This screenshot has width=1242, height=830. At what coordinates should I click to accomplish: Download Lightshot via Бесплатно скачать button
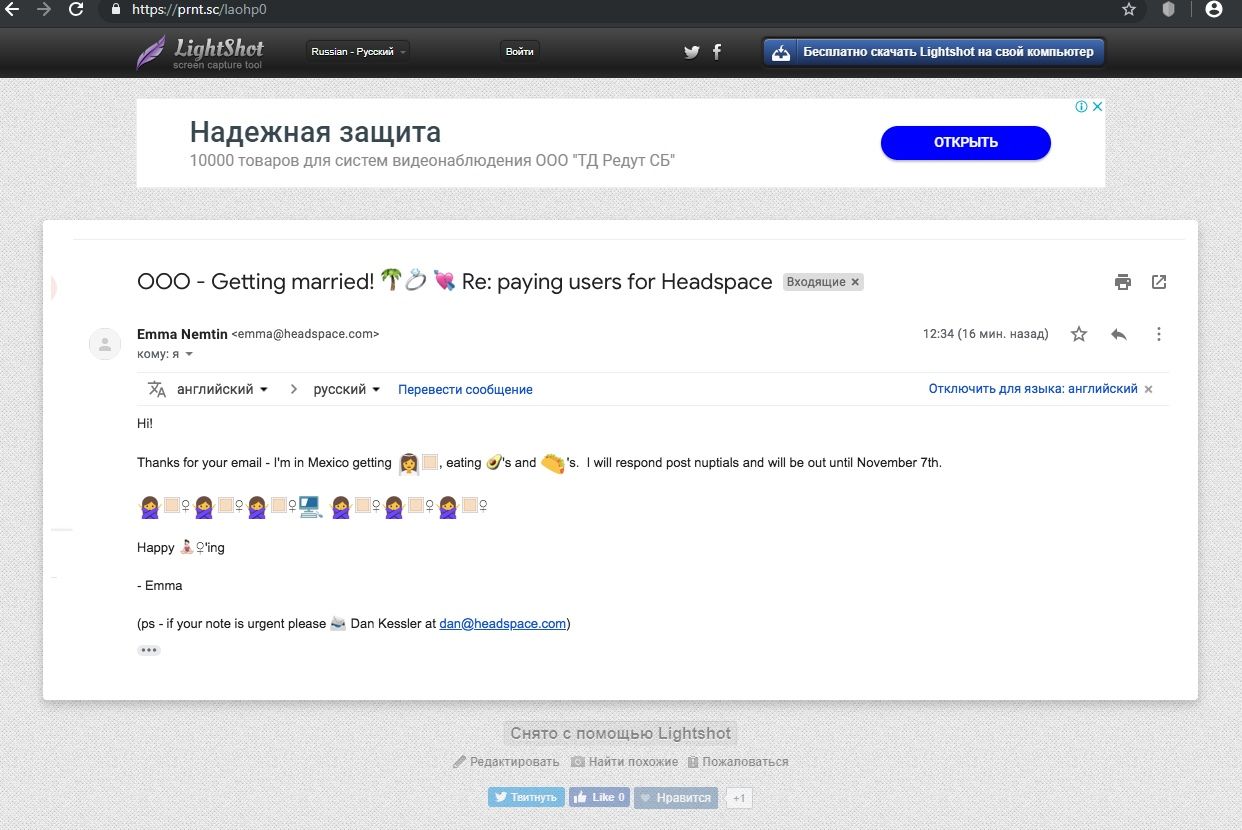click(934, 52)
